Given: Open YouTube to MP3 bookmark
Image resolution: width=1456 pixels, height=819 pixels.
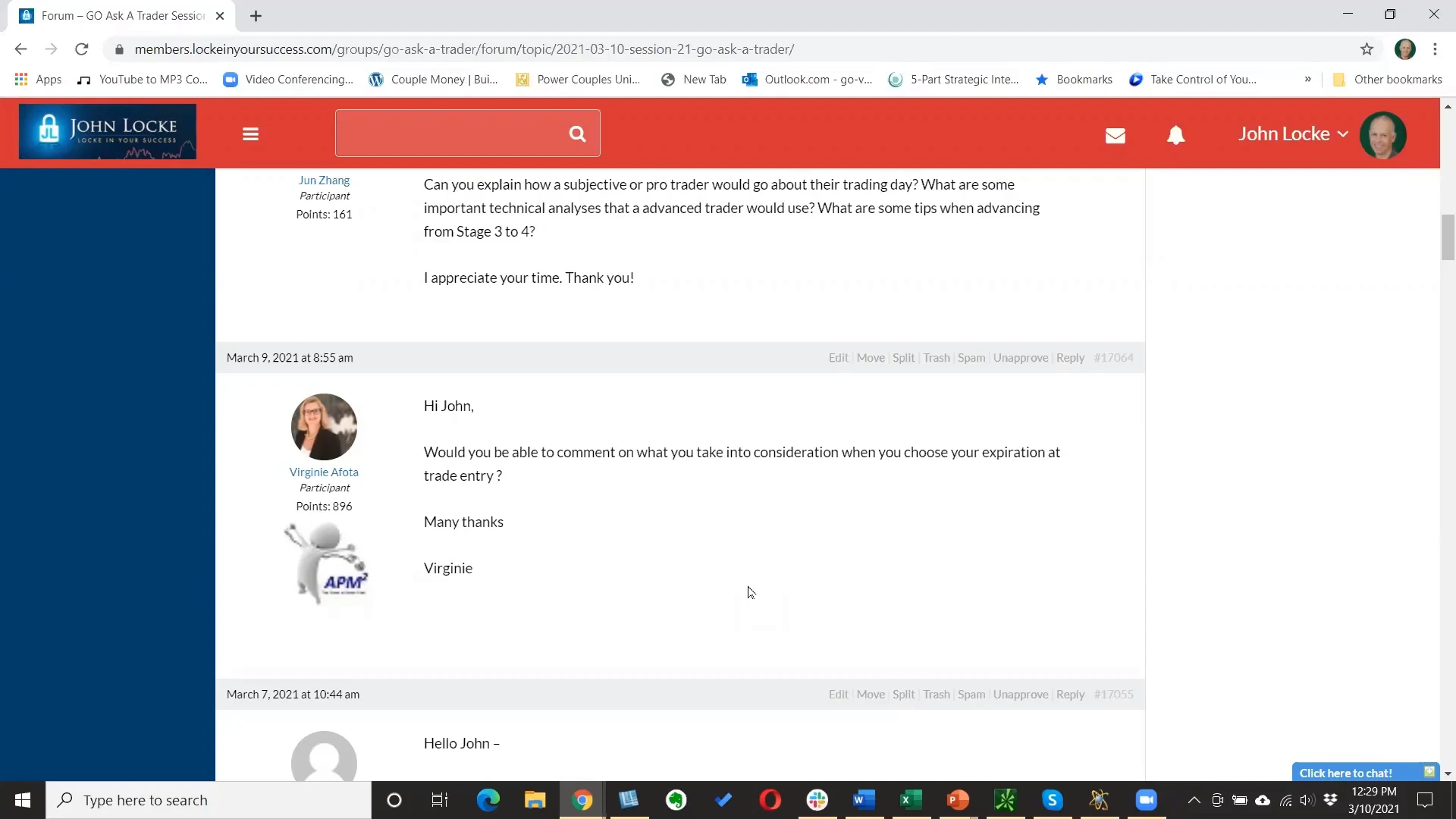Looking at the screenshot, I should pos(143,80).
